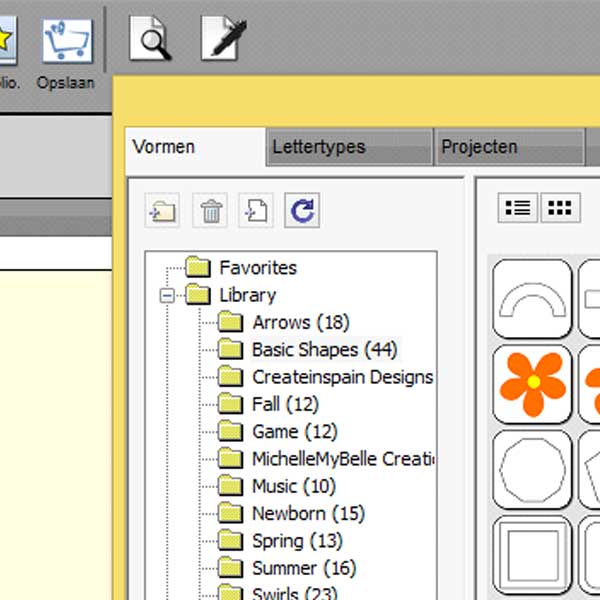
Task: Select the arch shape thumbnail
Action: (532, 299)
